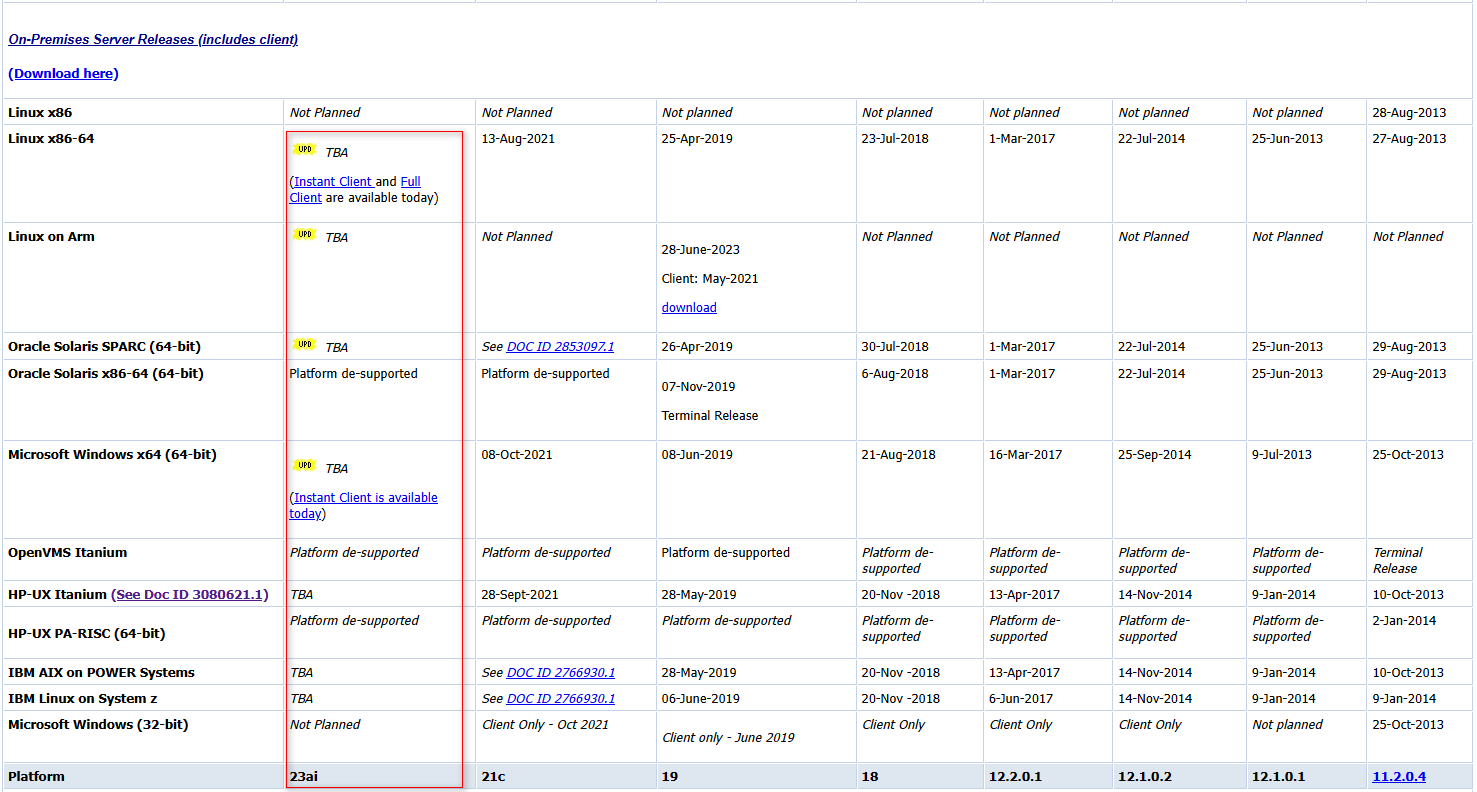This screenshot has width=1477, height=792.
Task: Click the 07-Nov-2019 date text
Action: 698,387
